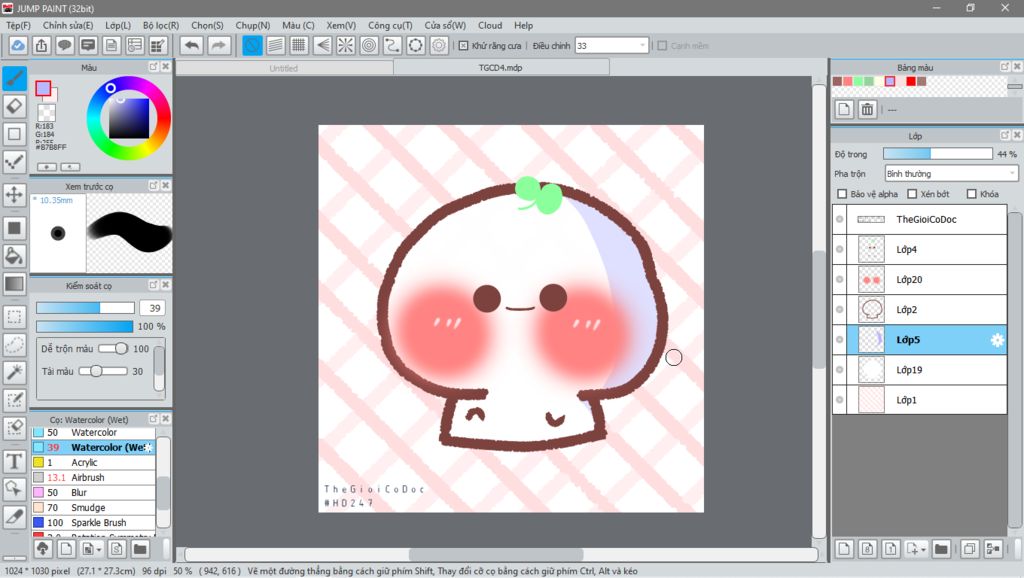
Task: Select the Eraser tool
Action: (14, 106)
